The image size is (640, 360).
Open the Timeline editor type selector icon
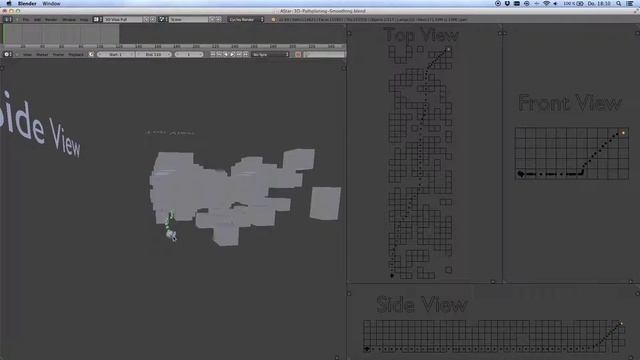click(x=7, y=54)
